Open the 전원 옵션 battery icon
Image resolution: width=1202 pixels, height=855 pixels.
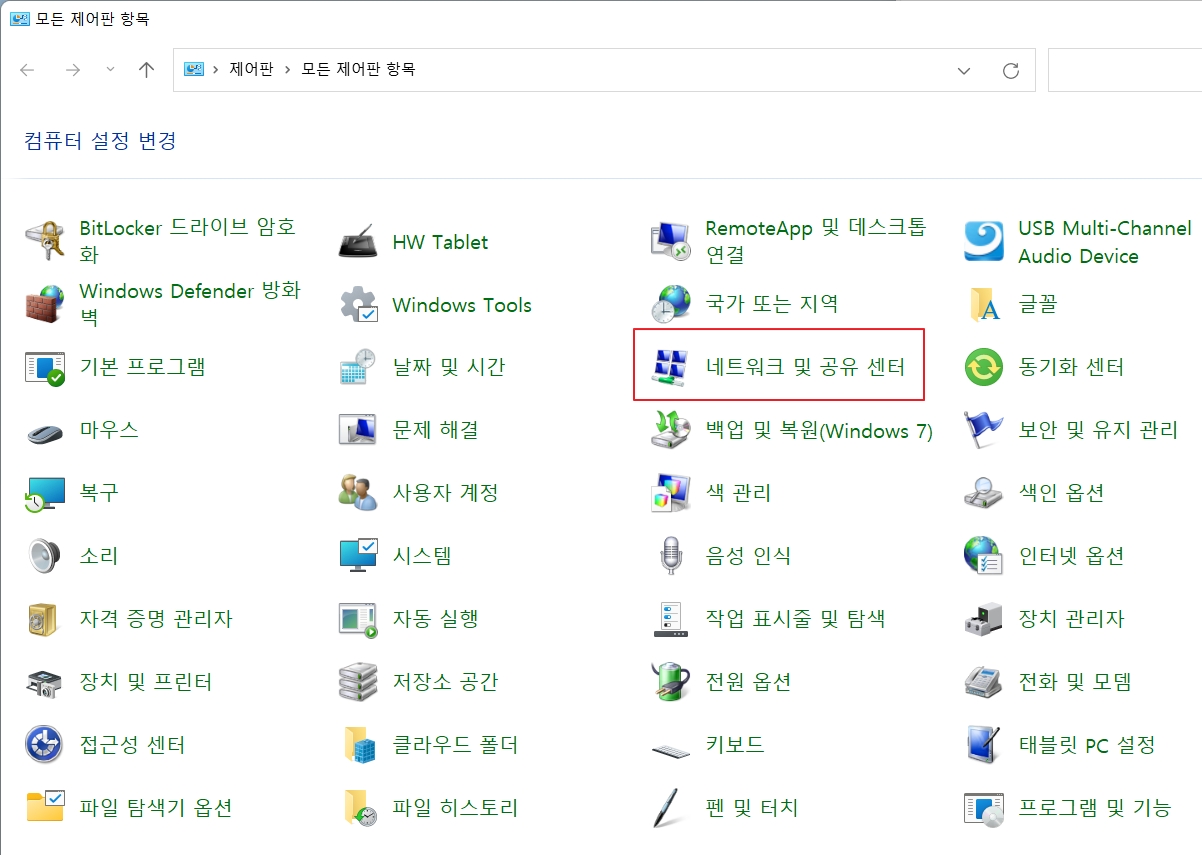tap(671, 682)
